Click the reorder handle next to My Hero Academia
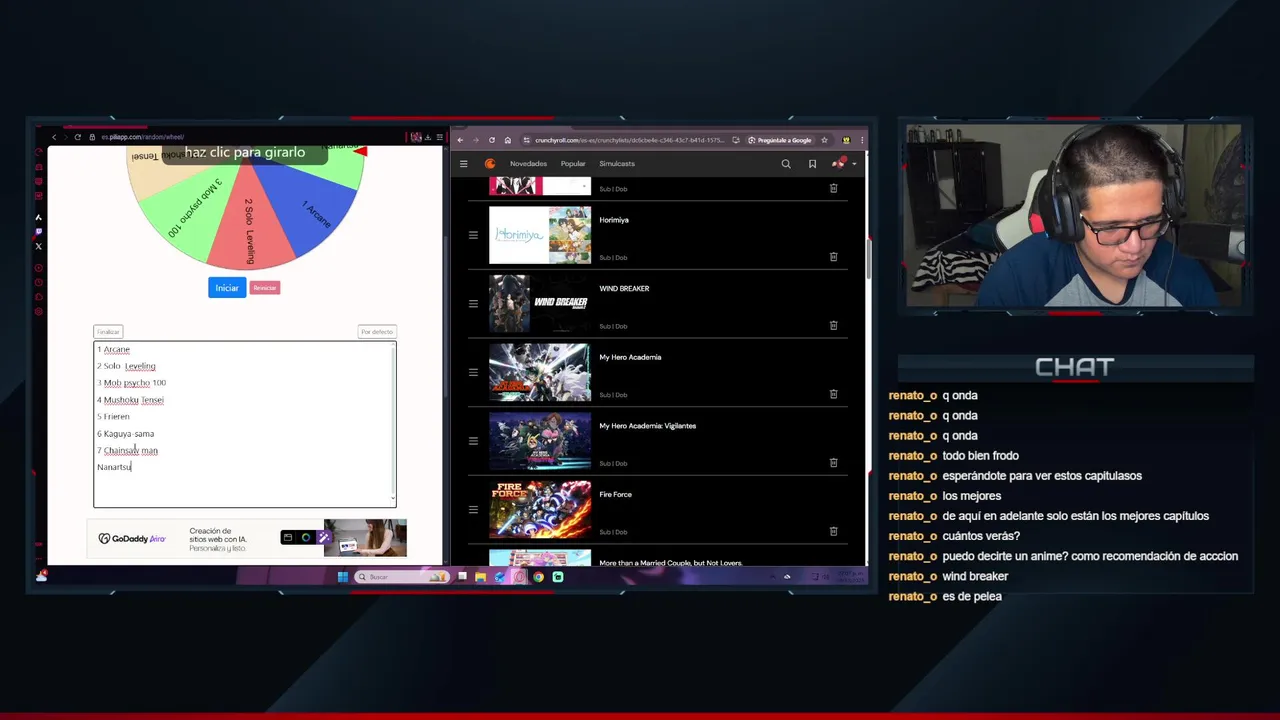 point(473,372)
